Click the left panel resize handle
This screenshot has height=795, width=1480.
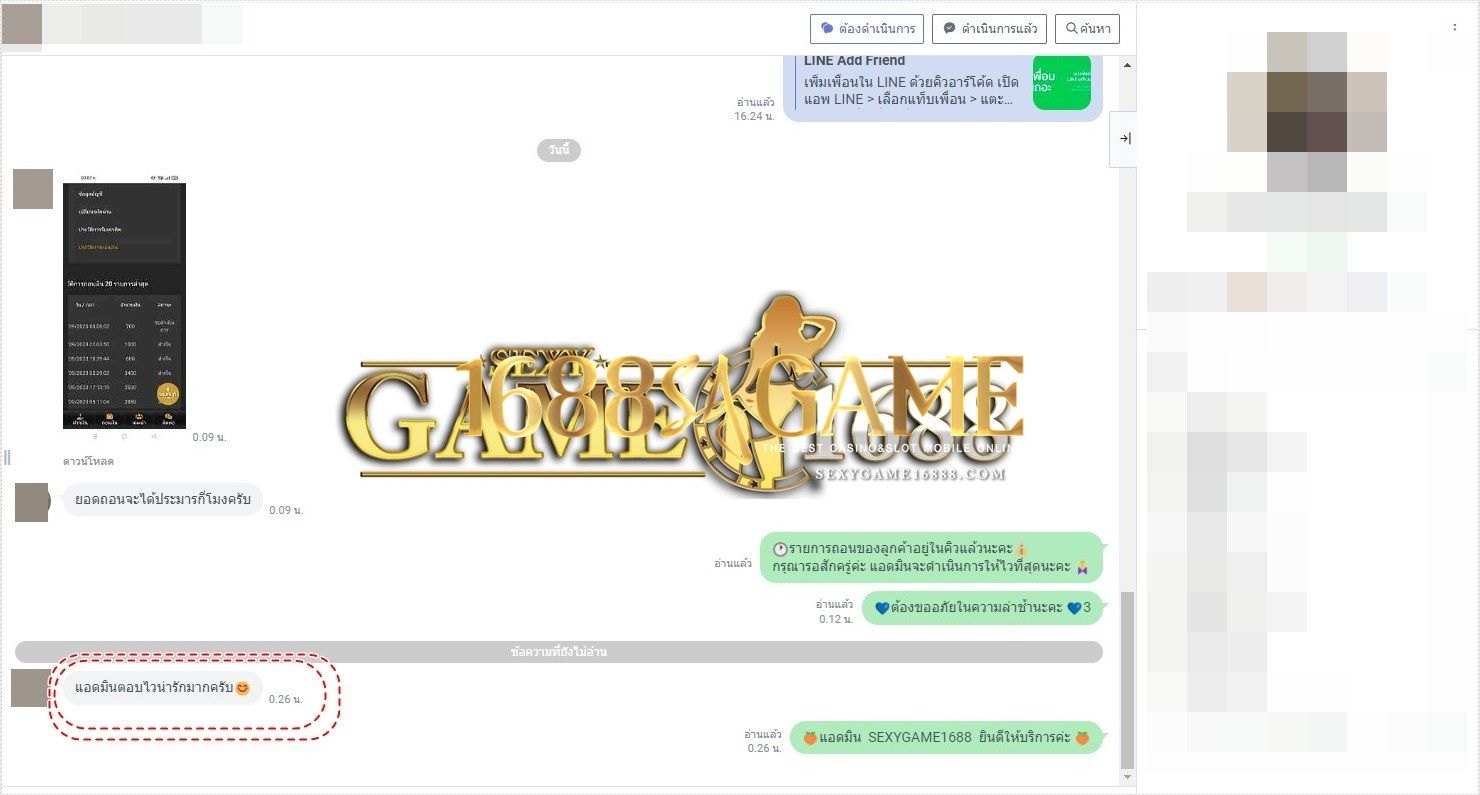point(7,457)
